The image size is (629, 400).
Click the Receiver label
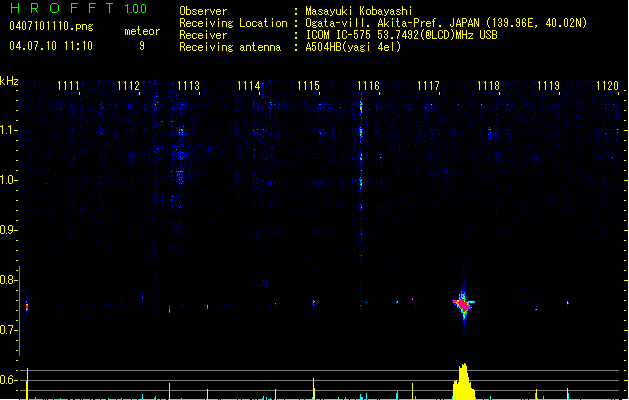pyautogui.click(x=203, y=35)
